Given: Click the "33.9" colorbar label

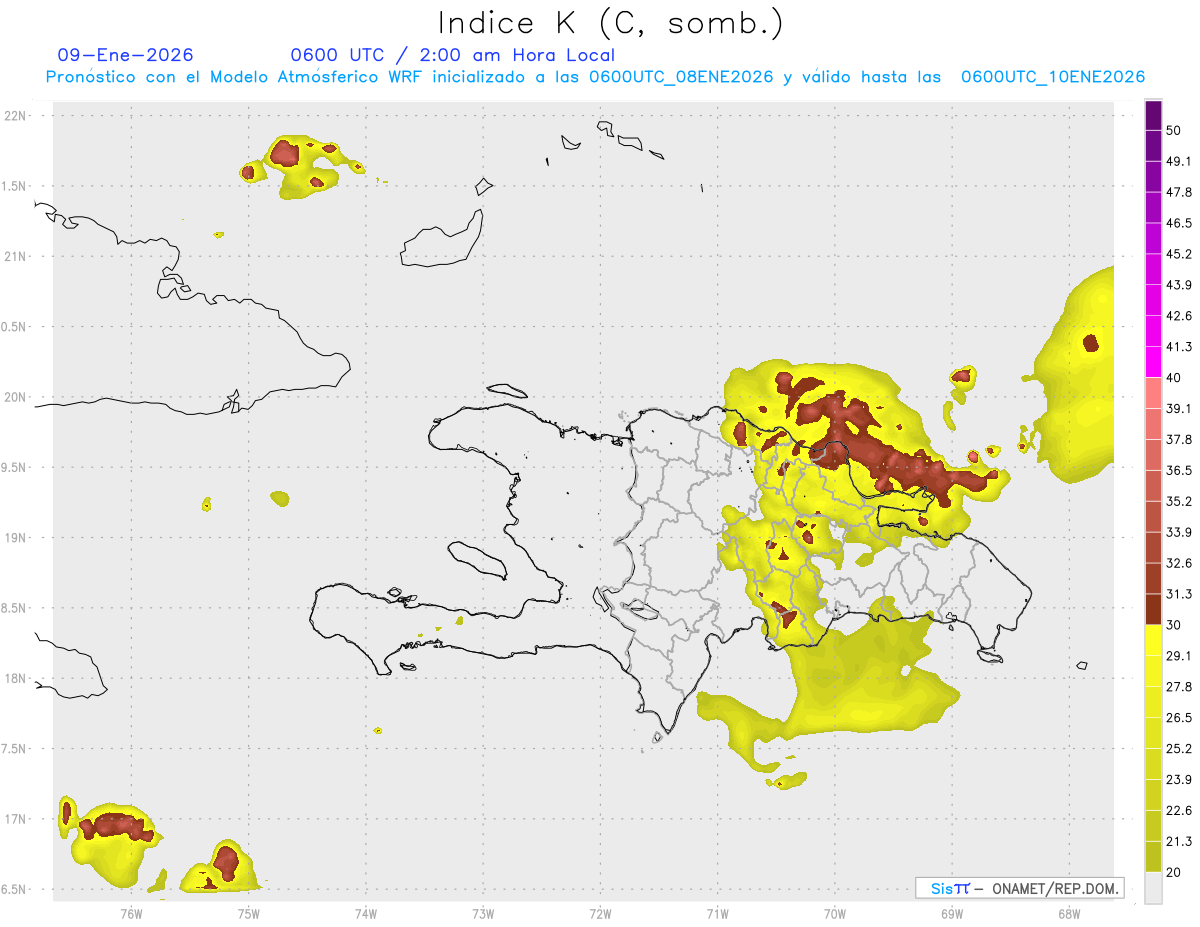Looking at the screenshot, I should [x=1179, y=532].
